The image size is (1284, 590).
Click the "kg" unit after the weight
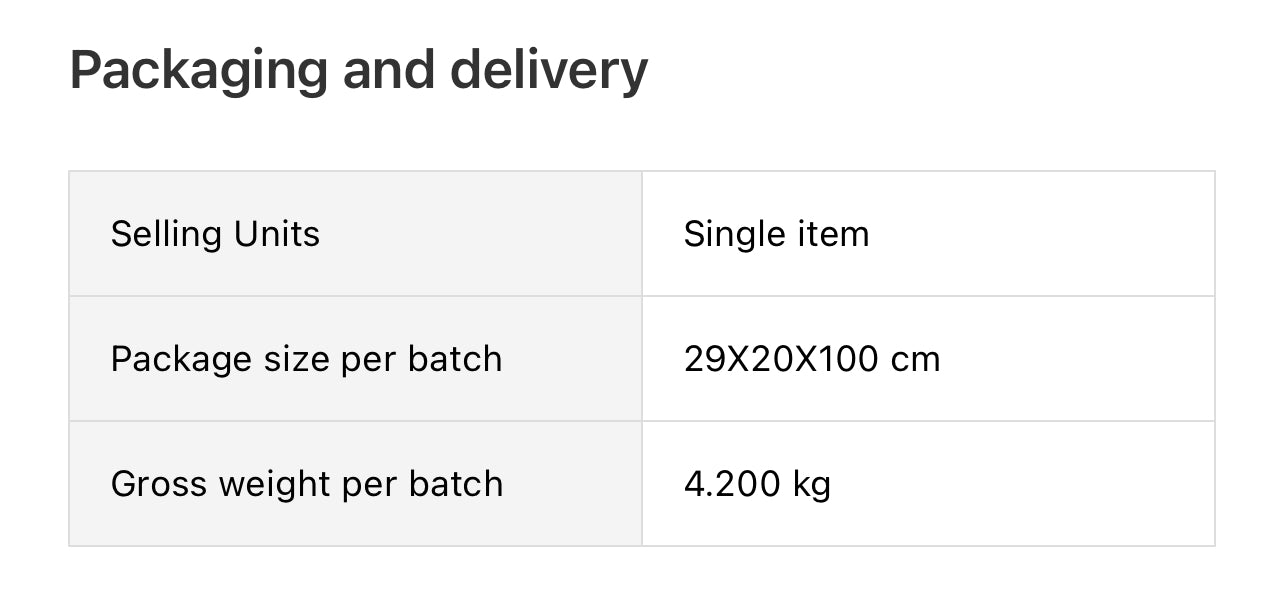(x=811, y=486)
